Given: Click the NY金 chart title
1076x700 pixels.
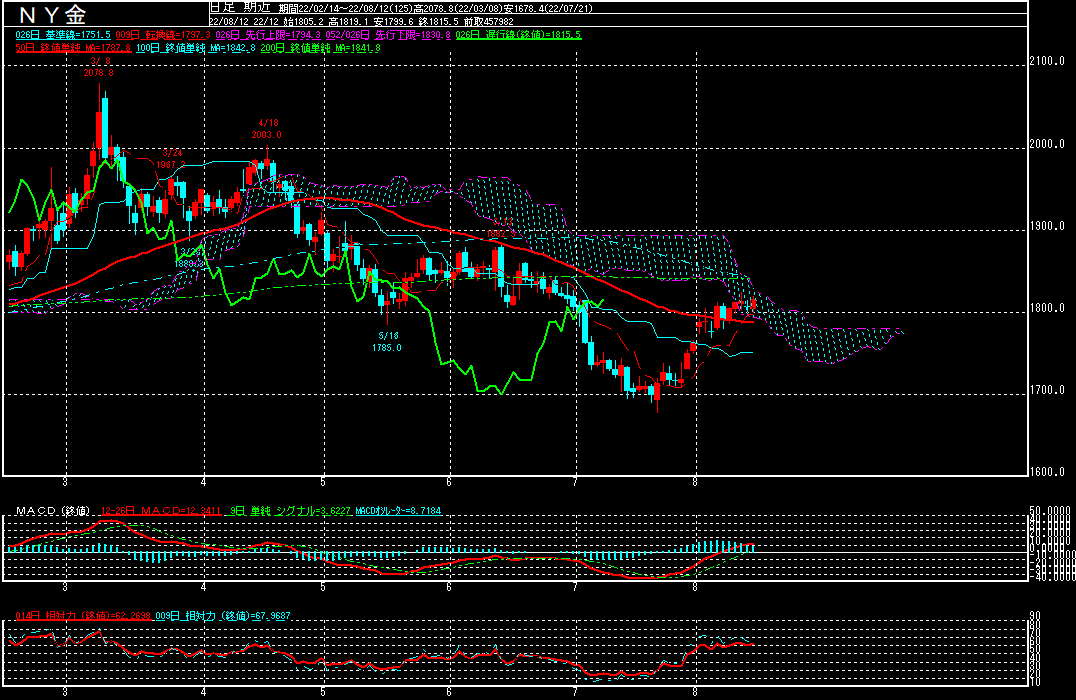Looking at the screenshot, I should tap(52, 14).
